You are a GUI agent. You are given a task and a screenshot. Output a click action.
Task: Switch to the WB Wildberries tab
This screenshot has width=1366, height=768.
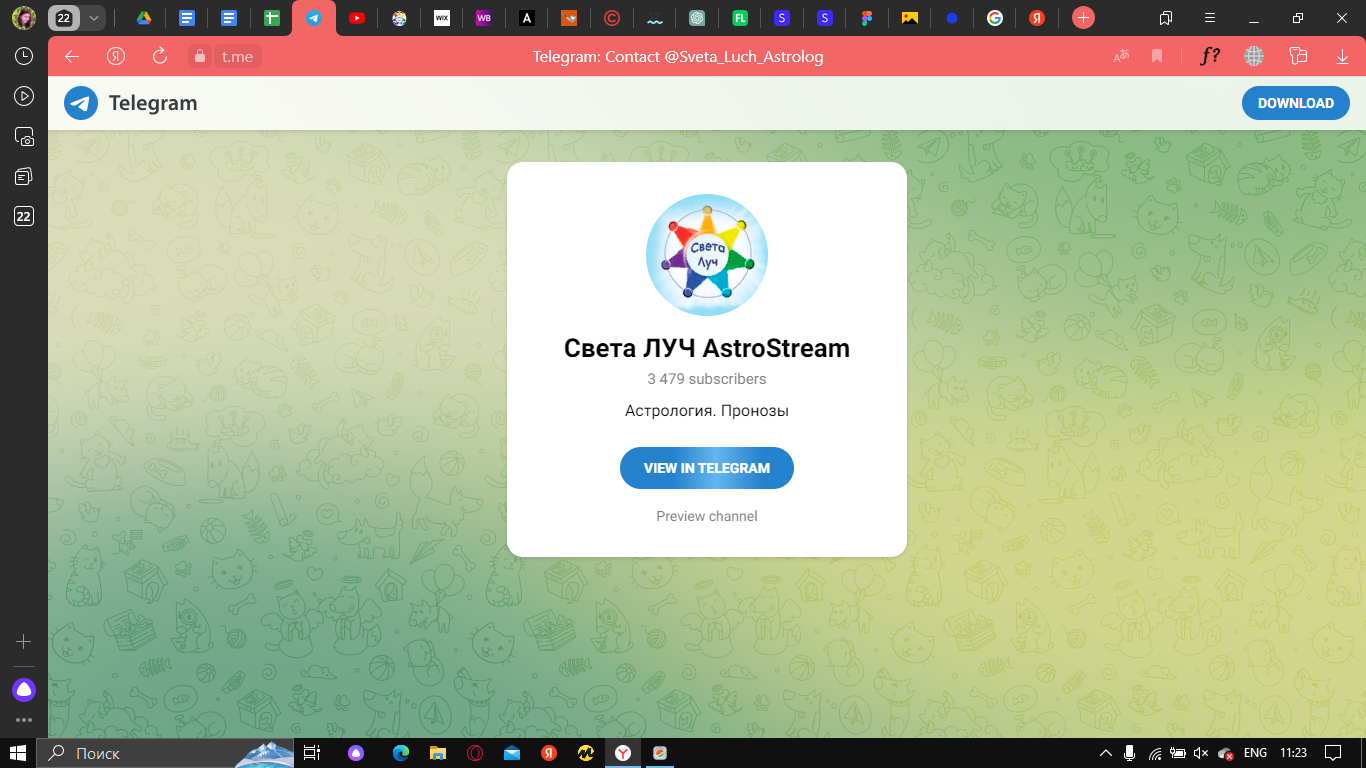(484, 18)
